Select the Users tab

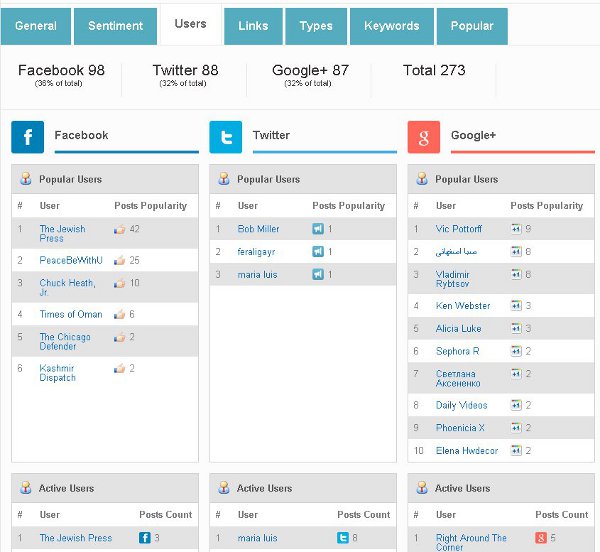(191, 24)
